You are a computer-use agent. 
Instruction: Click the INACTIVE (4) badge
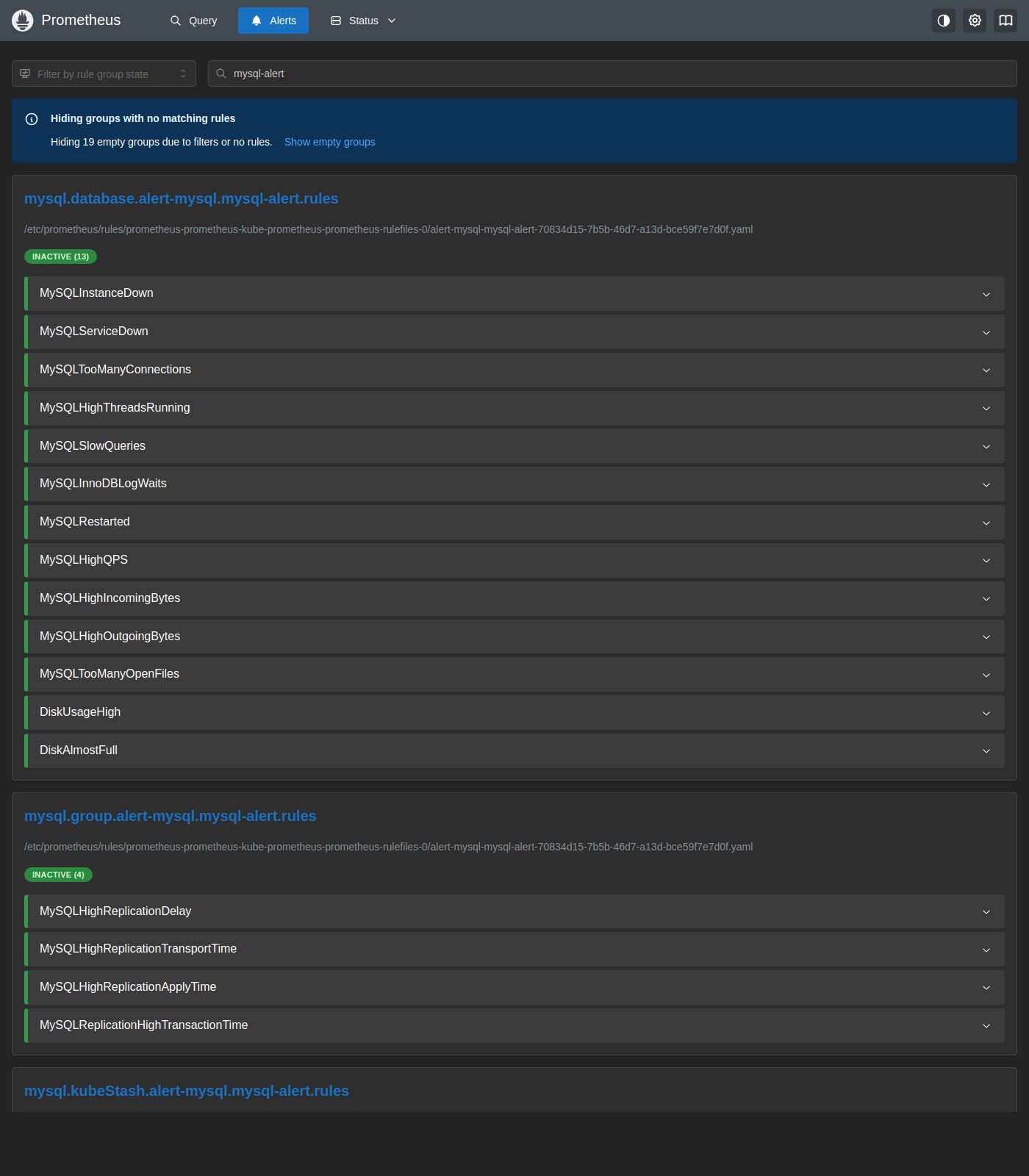tap(58, 875)
